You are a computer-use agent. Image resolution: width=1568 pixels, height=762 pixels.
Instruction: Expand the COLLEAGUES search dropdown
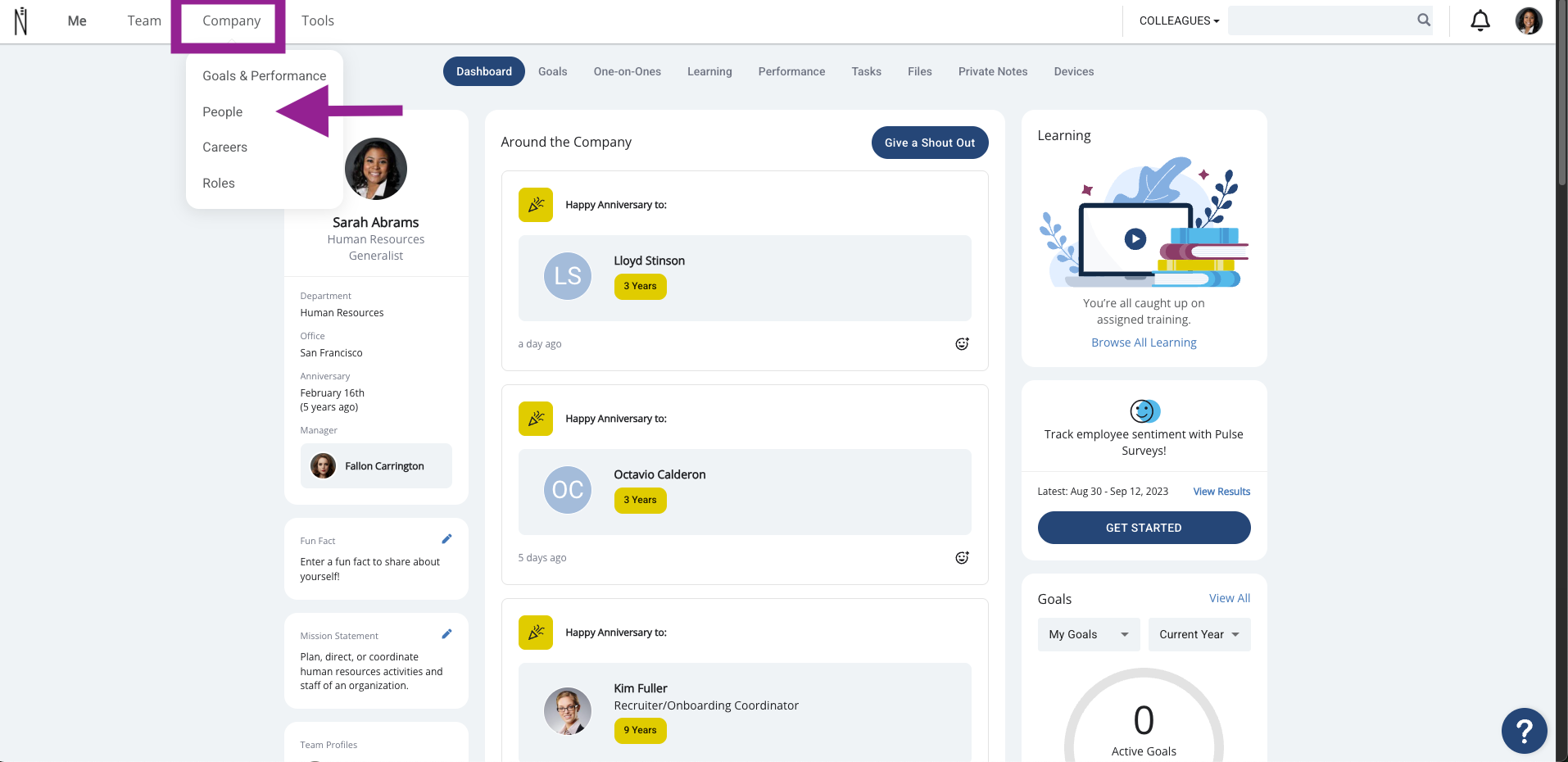point(1179,20)
